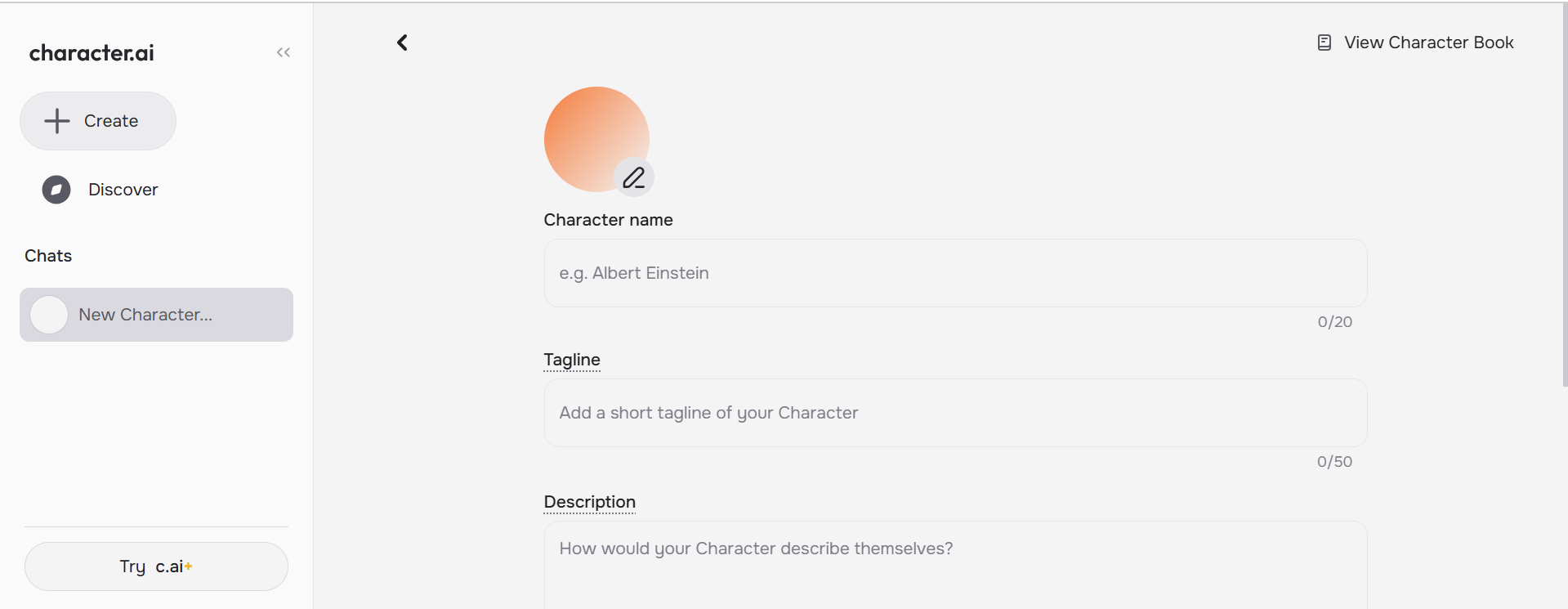This screenshot has height=609, width=1568.
Task: Click into the Tagline text field
Action: click(954, 413)
